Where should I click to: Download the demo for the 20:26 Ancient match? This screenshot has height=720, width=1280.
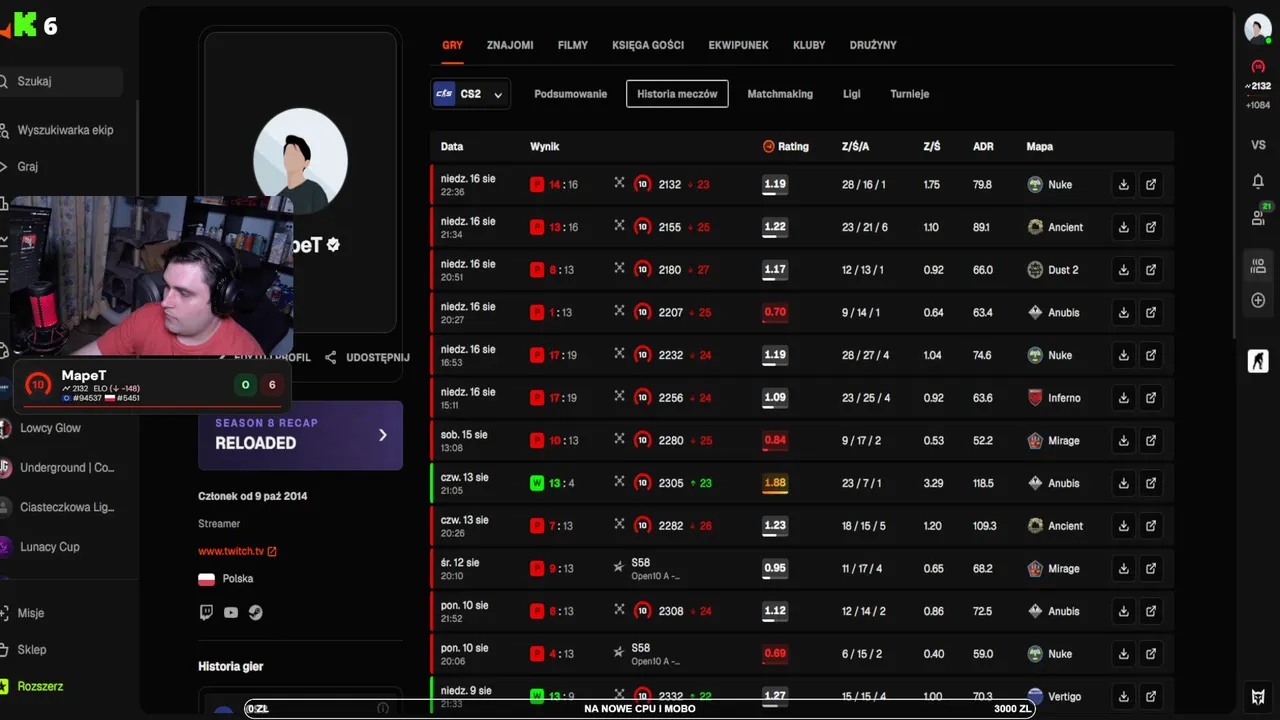(x=1124, y=526)
